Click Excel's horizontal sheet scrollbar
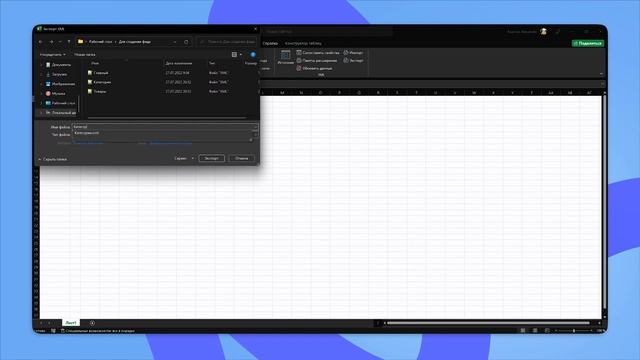Viewport: 640px width, 360px height. click(488, 323)
